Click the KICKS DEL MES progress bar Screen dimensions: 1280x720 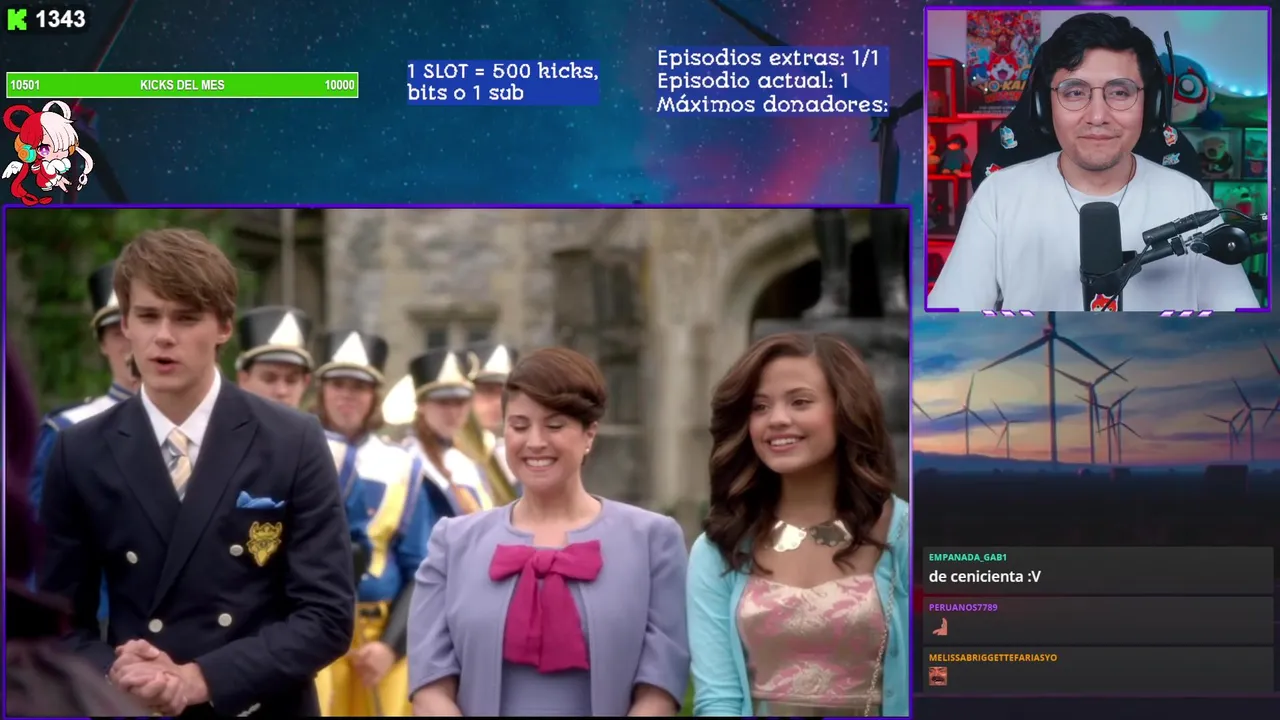(182, 85)
